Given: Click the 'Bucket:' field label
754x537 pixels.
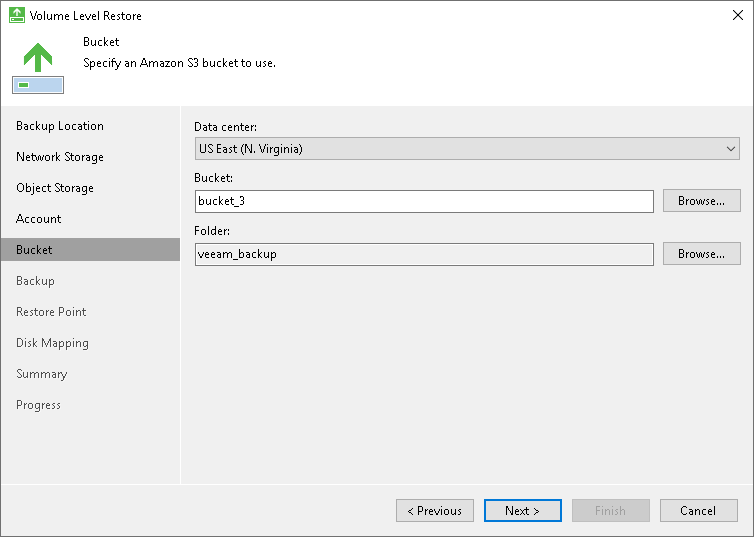Looking at the screenshot, I should (x=214, y=178).
